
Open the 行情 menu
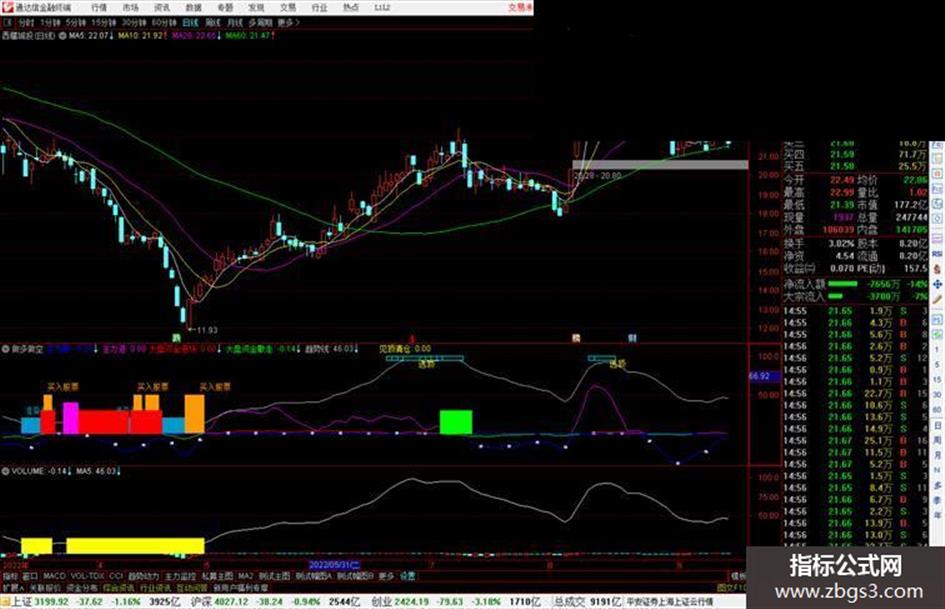(x=99, y=7)
